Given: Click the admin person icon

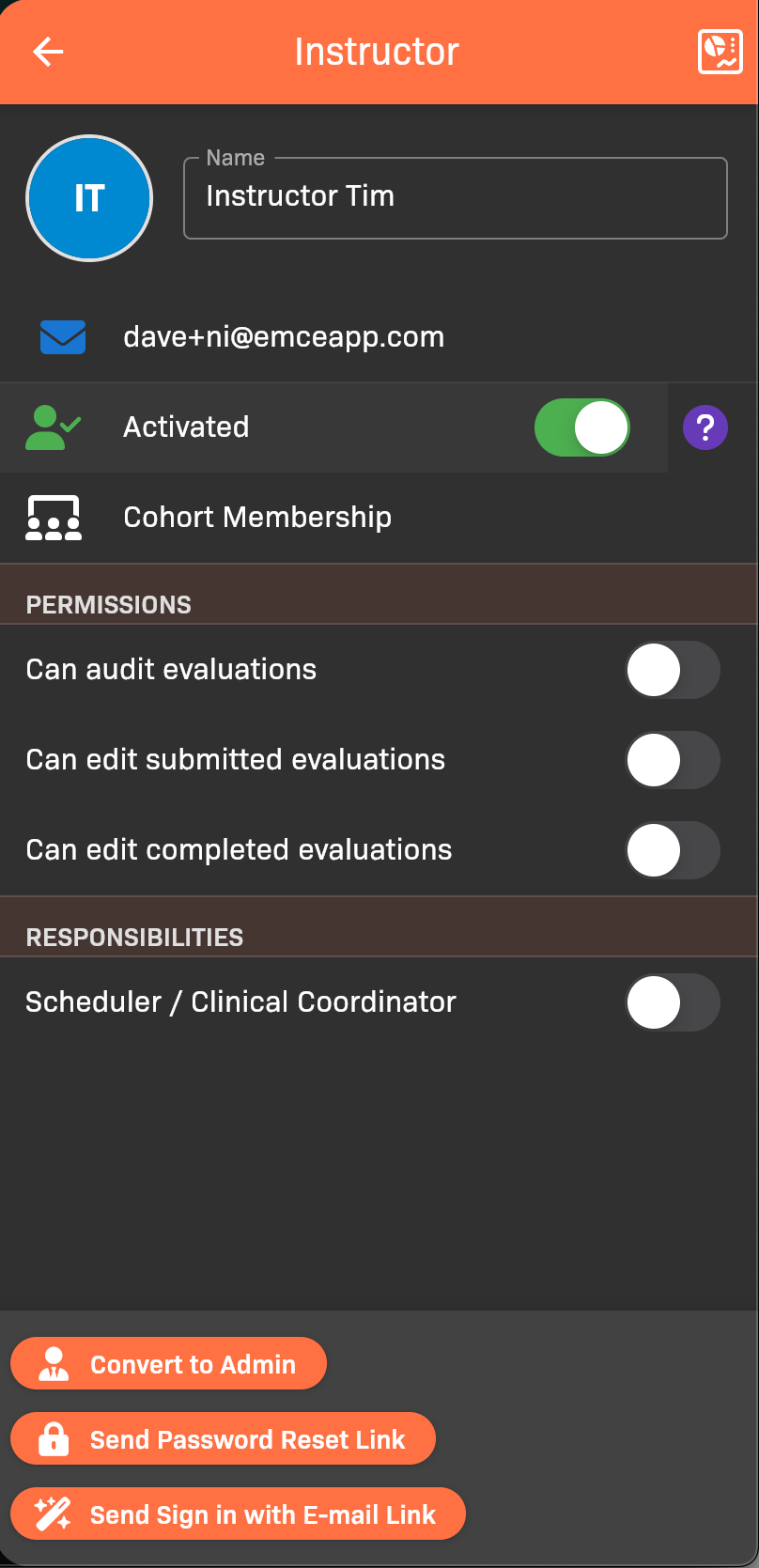Looking at the screenshot, I should coord(54,1364).
